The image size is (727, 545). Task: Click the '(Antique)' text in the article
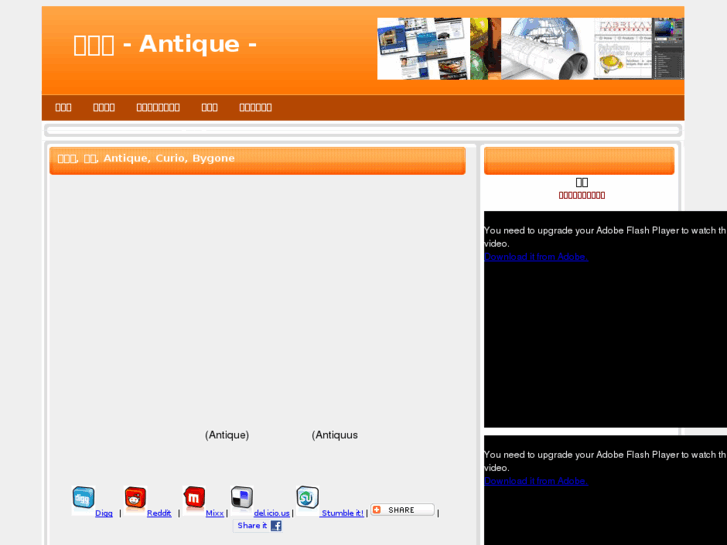(x=227, y=435)
